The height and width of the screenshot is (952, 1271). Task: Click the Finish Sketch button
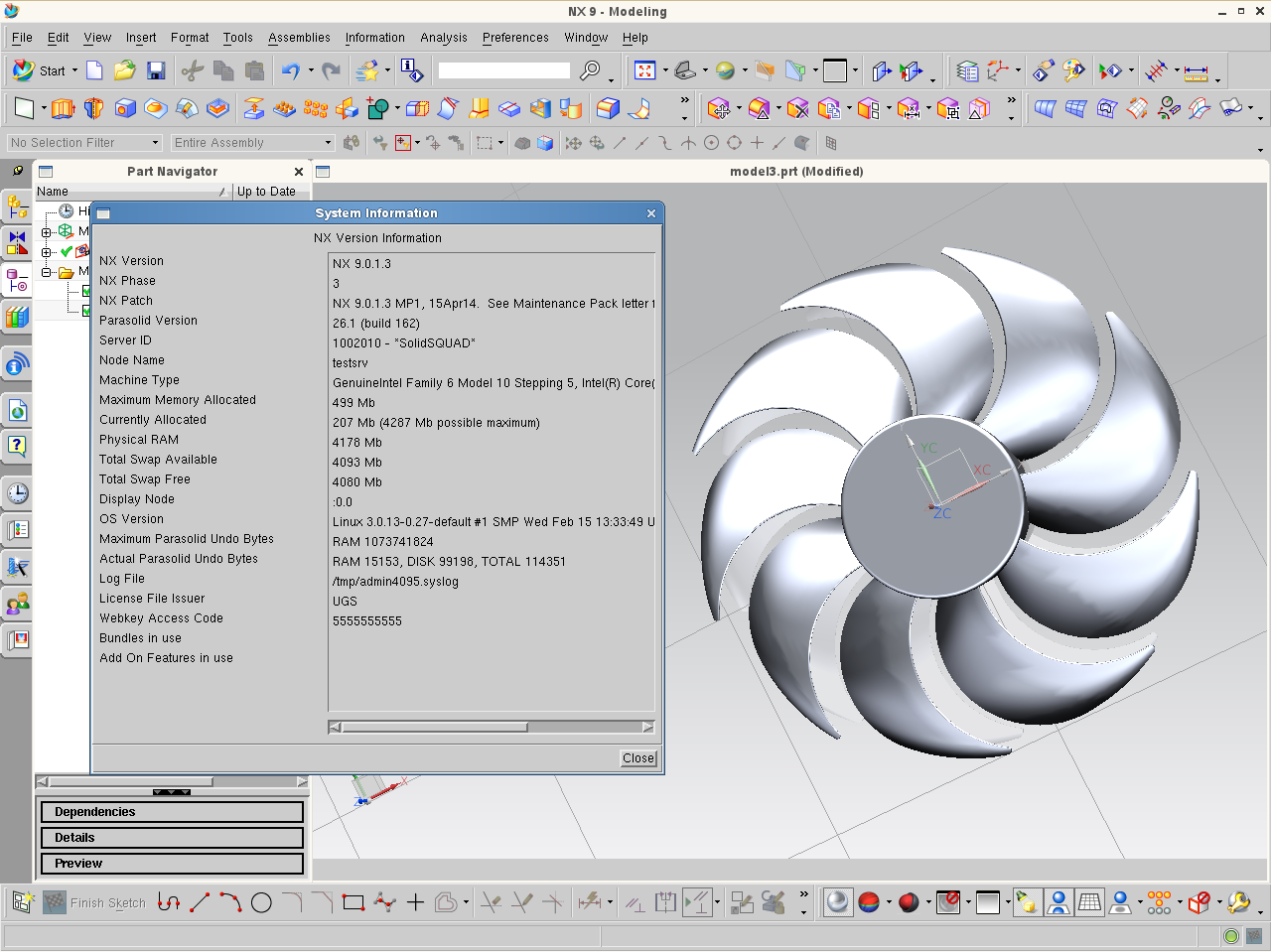pos(94,902)
